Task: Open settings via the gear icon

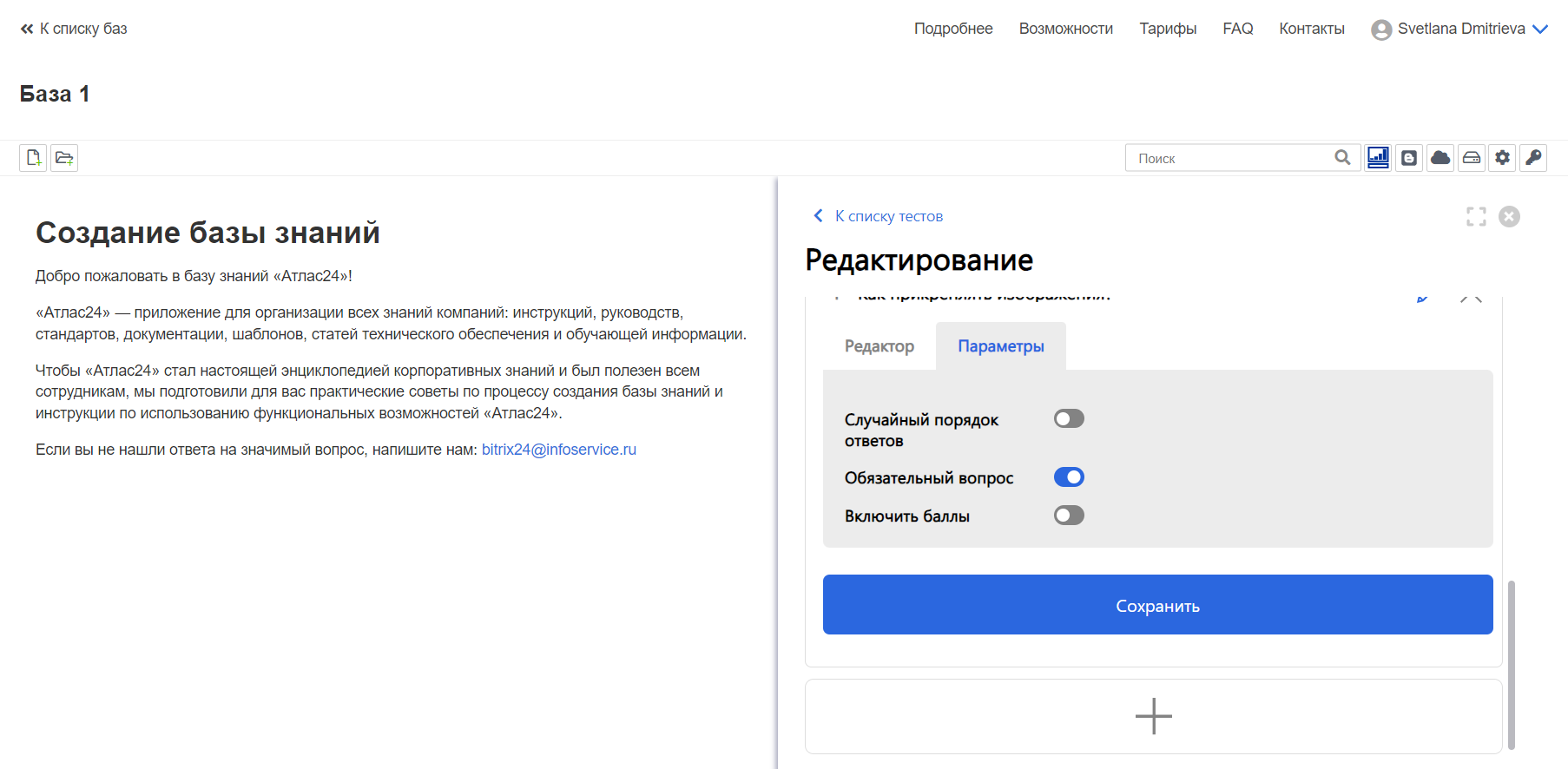Action: click(x=1503, y=158)
